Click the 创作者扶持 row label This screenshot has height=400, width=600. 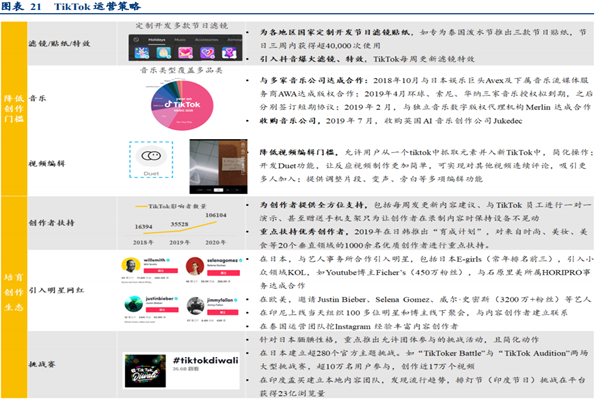pos(52,223)
